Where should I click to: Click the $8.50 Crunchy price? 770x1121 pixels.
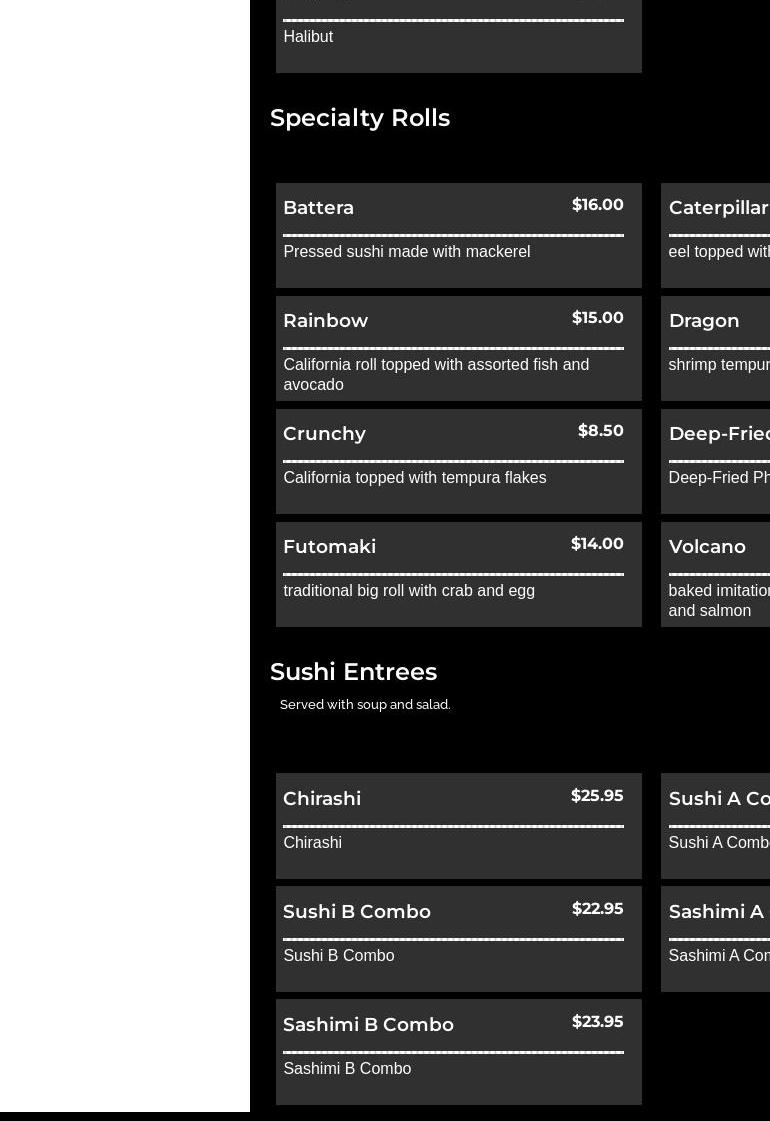tap(600, 431)
